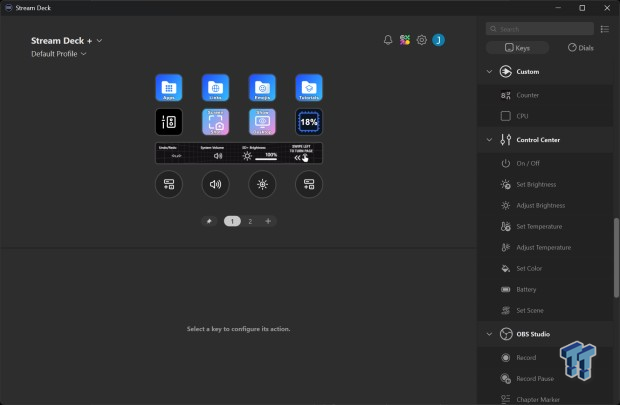This screenshot has width=620, height=405.
Task: Switch to the Keys tab
Action: pyautogui.click(x=518, y=48)
